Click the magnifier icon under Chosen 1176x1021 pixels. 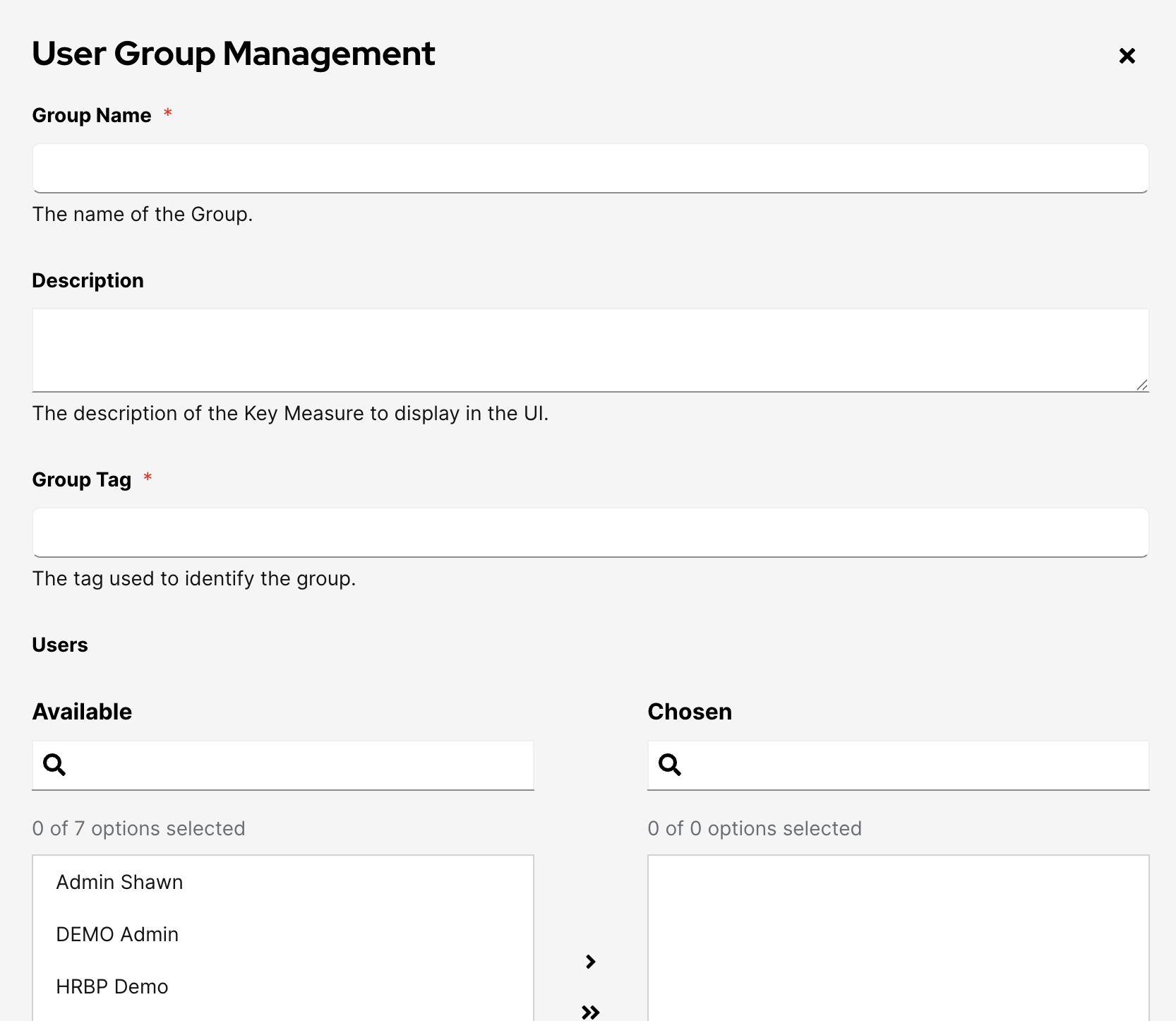click(669, 765)
